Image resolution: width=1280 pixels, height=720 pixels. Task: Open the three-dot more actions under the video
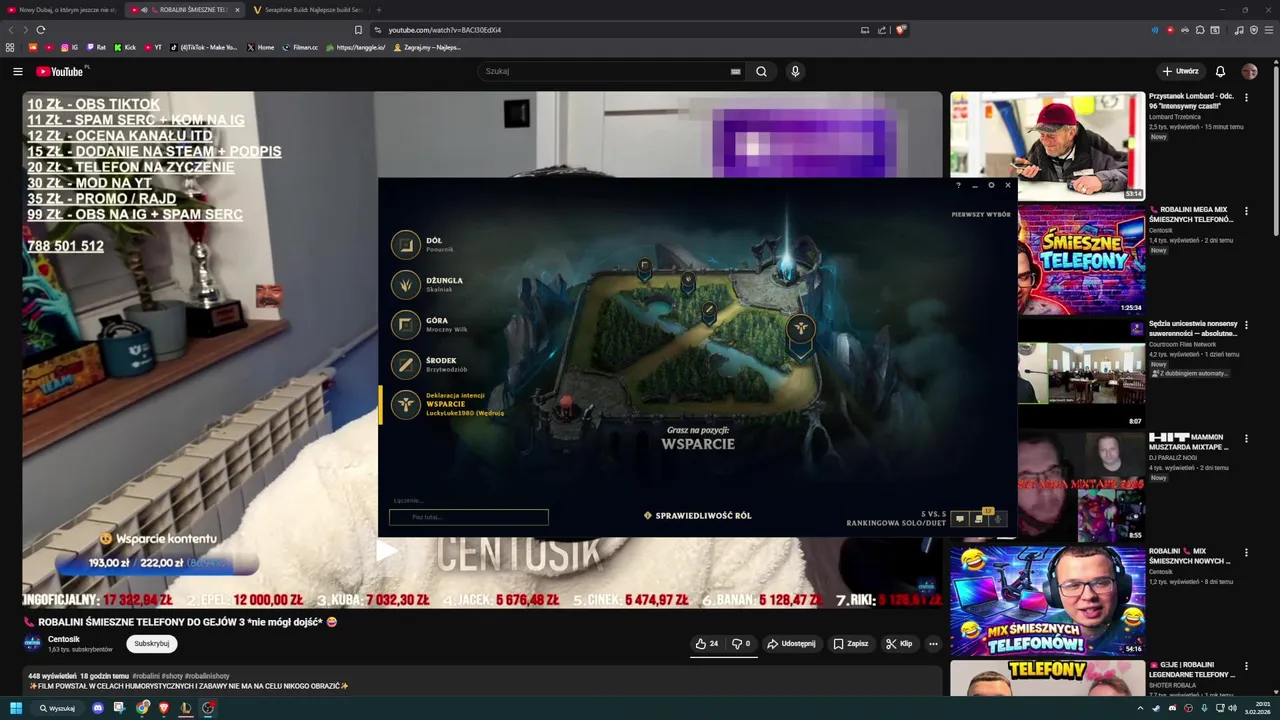(x=933, y=644)
